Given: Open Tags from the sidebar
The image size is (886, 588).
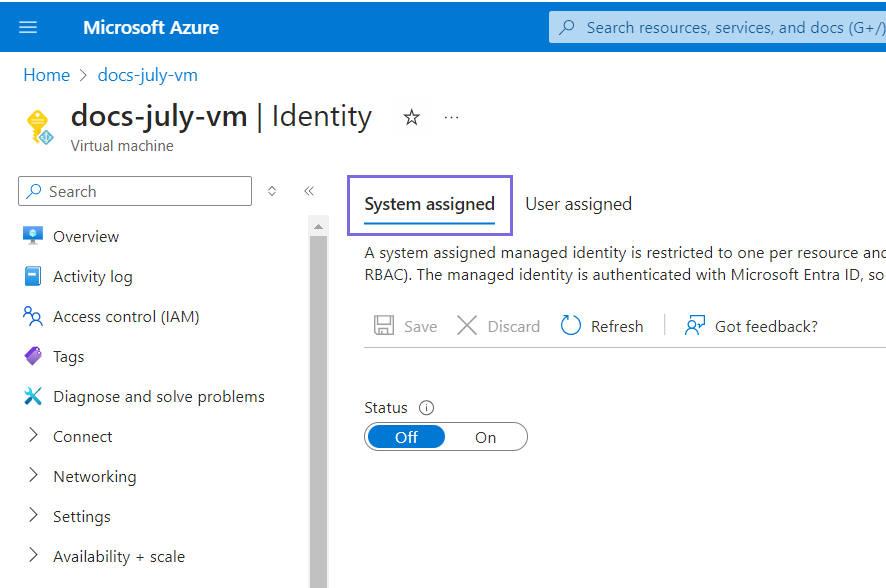Looking at the screenshot, I should coord(68,357).
